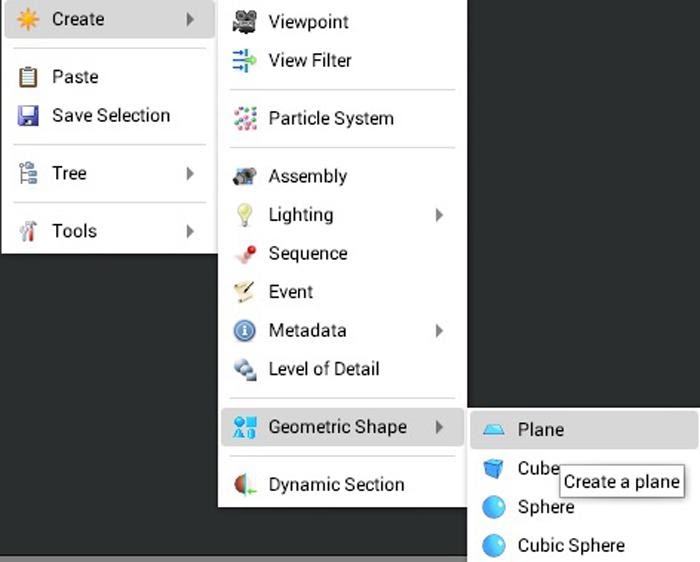Select Plane from Geometric Shape menu
700x562 pixels.
(x=584, y=430)
